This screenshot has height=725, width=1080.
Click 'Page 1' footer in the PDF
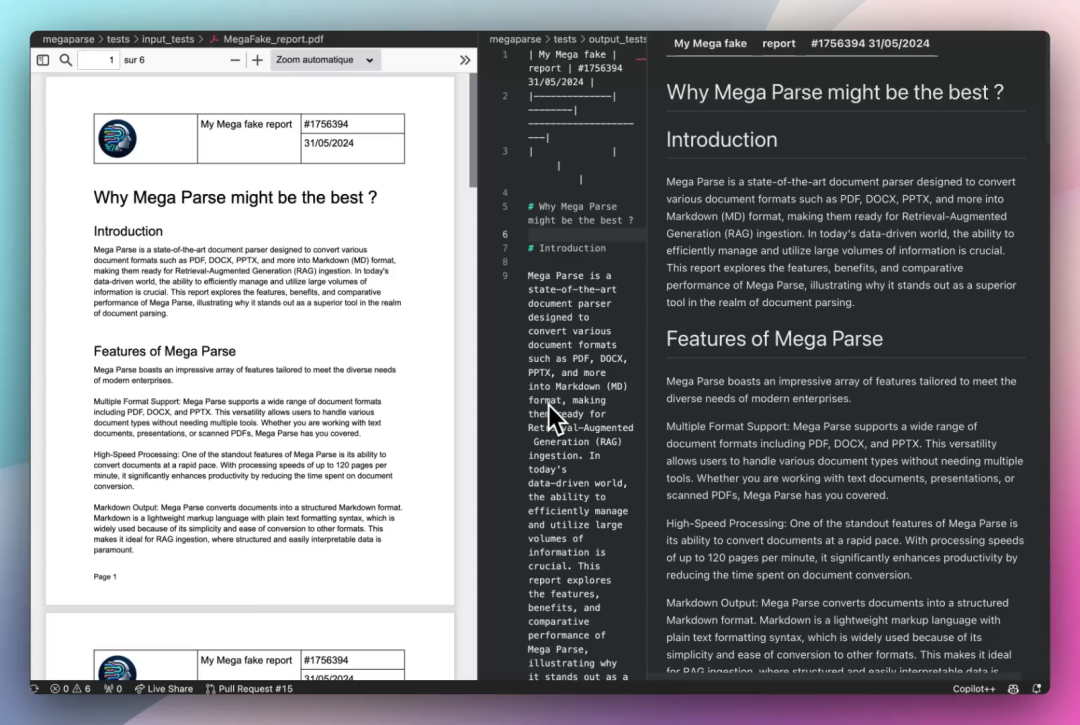coord(105,577)
